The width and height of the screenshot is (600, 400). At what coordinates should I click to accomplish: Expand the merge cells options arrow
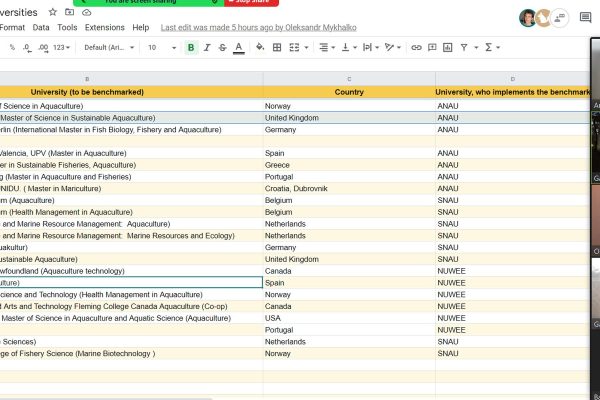pos(306,47)
